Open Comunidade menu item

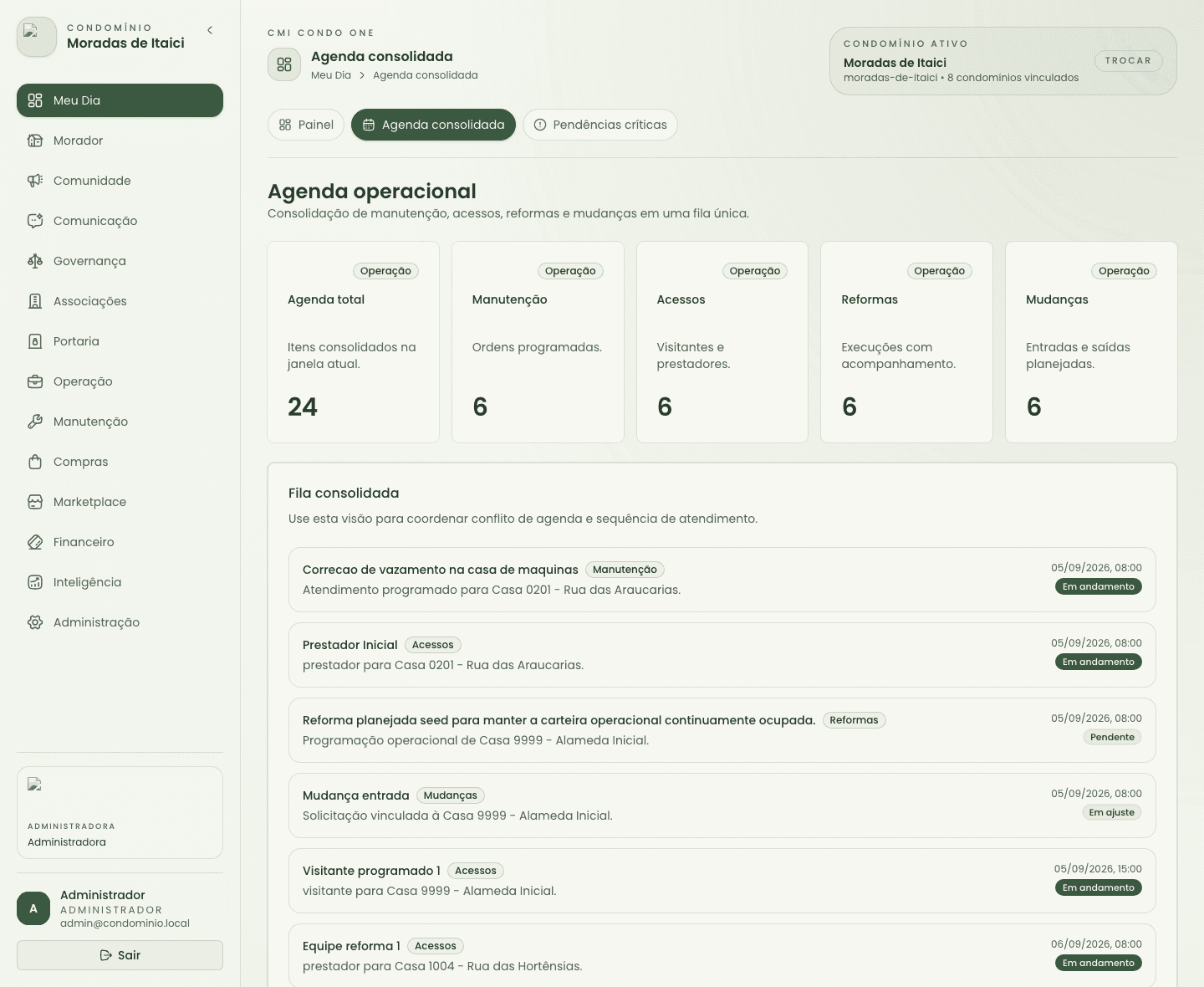(120, 181)
